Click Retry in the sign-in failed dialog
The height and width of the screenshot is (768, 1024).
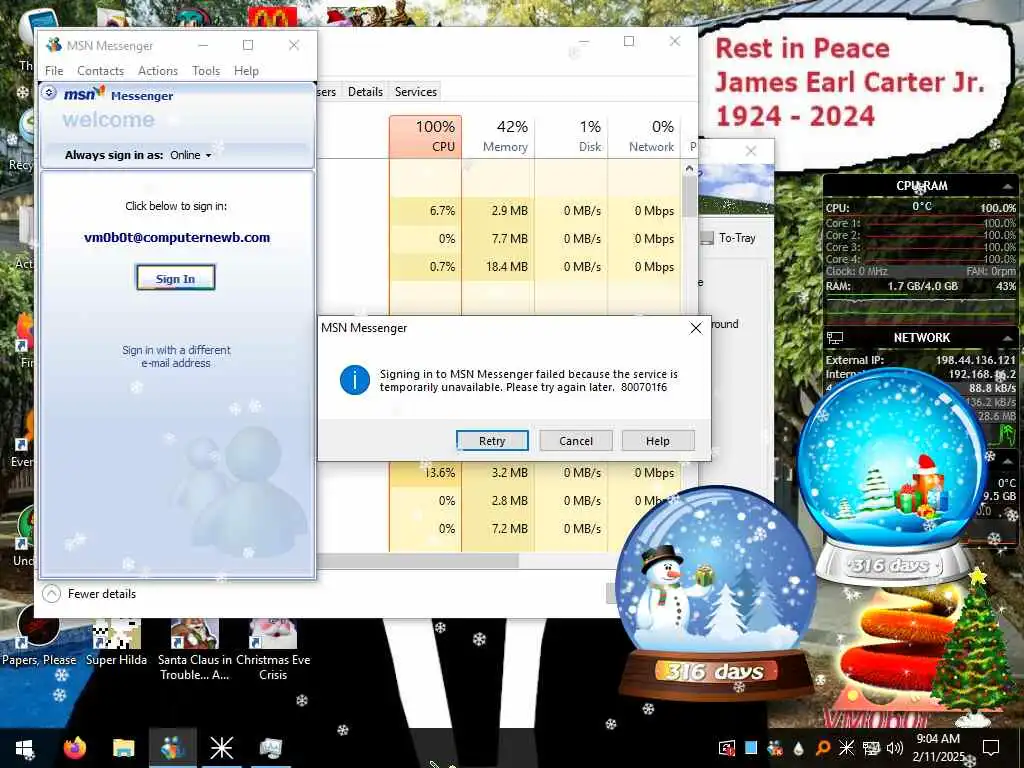click(x=492, y=441)
